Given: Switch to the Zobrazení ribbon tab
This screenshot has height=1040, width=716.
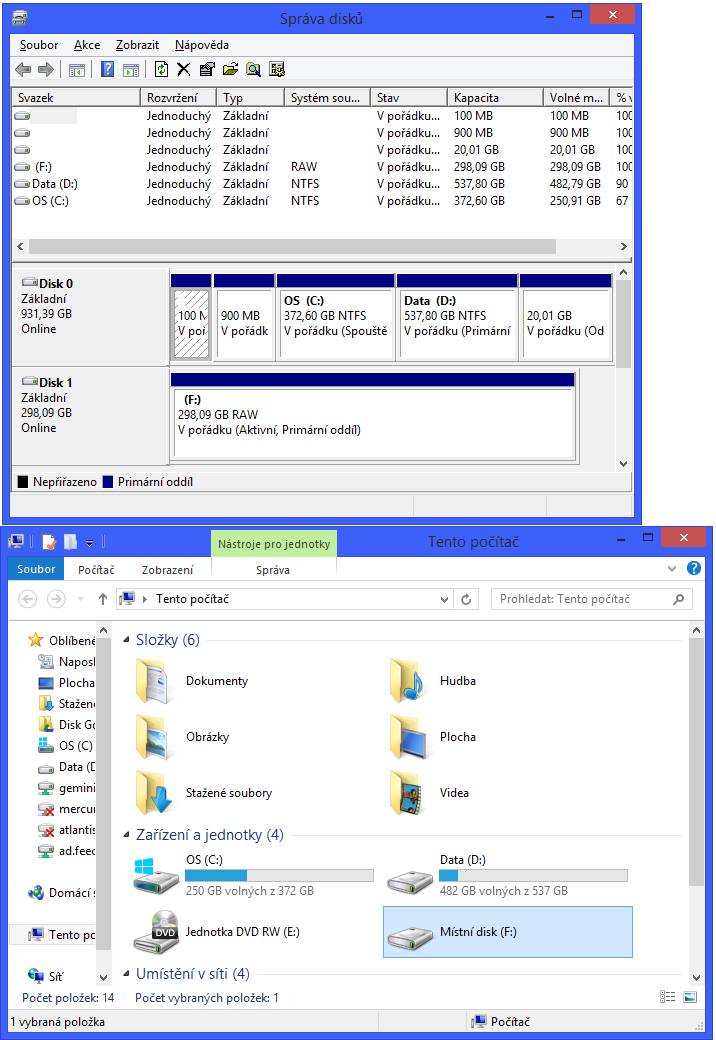Looking at the screenshot, I should pos(168,570).
